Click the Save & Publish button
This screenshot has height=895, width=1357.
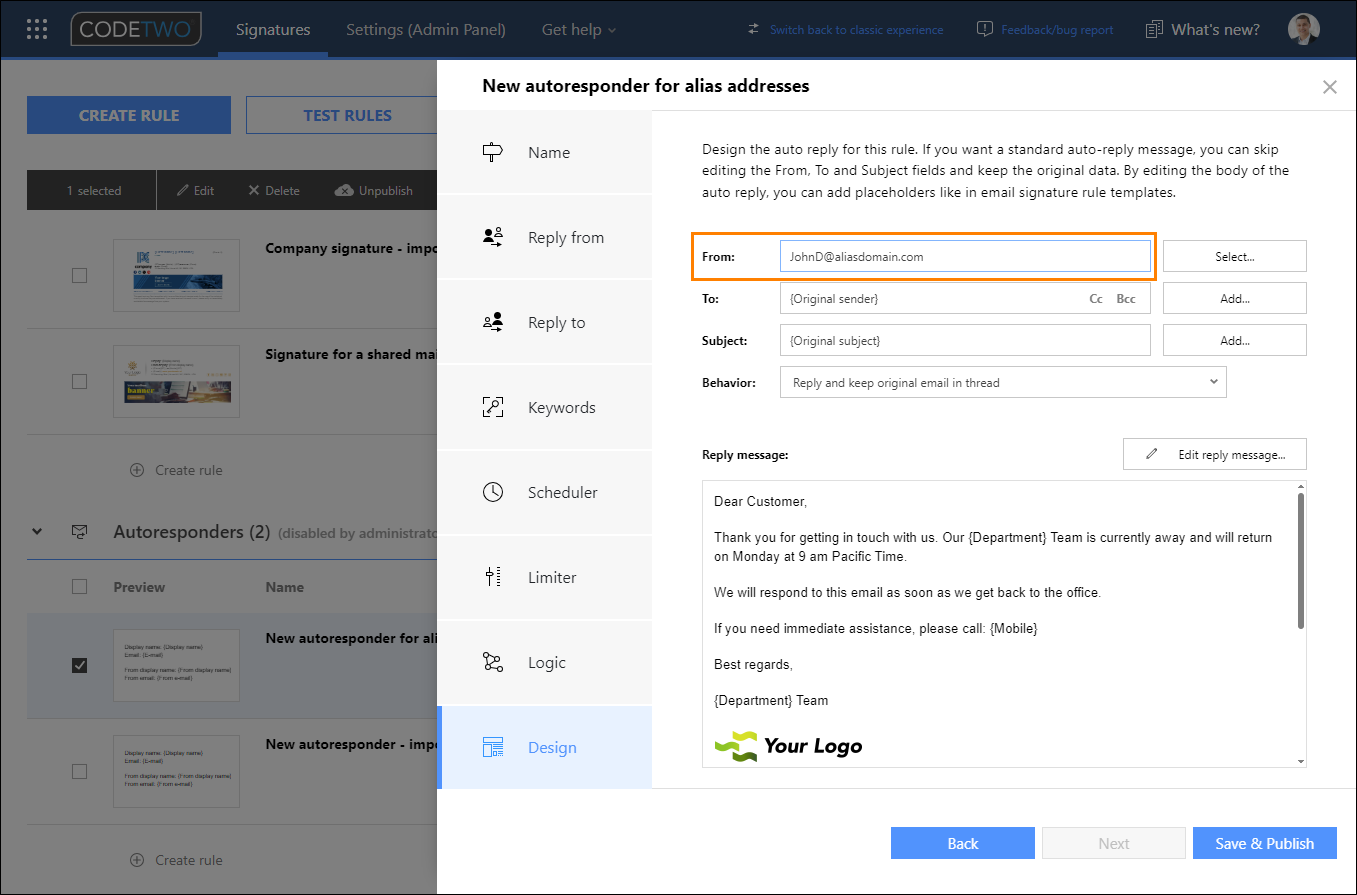[x=1264, y=843]
